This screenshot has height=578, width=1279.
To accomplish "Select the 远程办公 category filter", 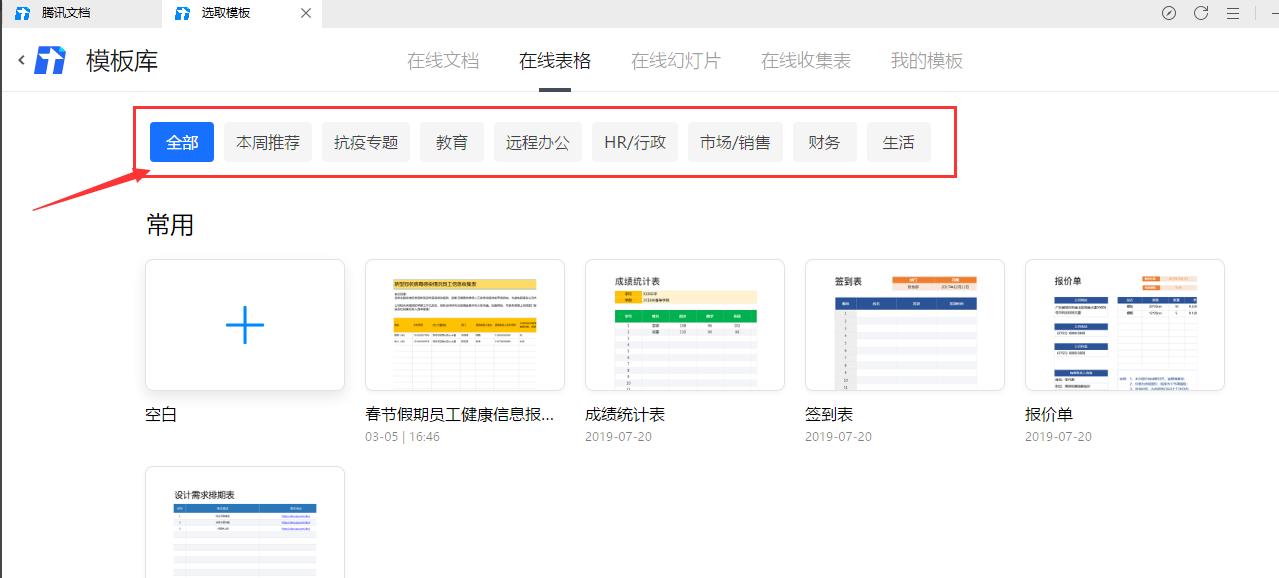I will point(537,141).
